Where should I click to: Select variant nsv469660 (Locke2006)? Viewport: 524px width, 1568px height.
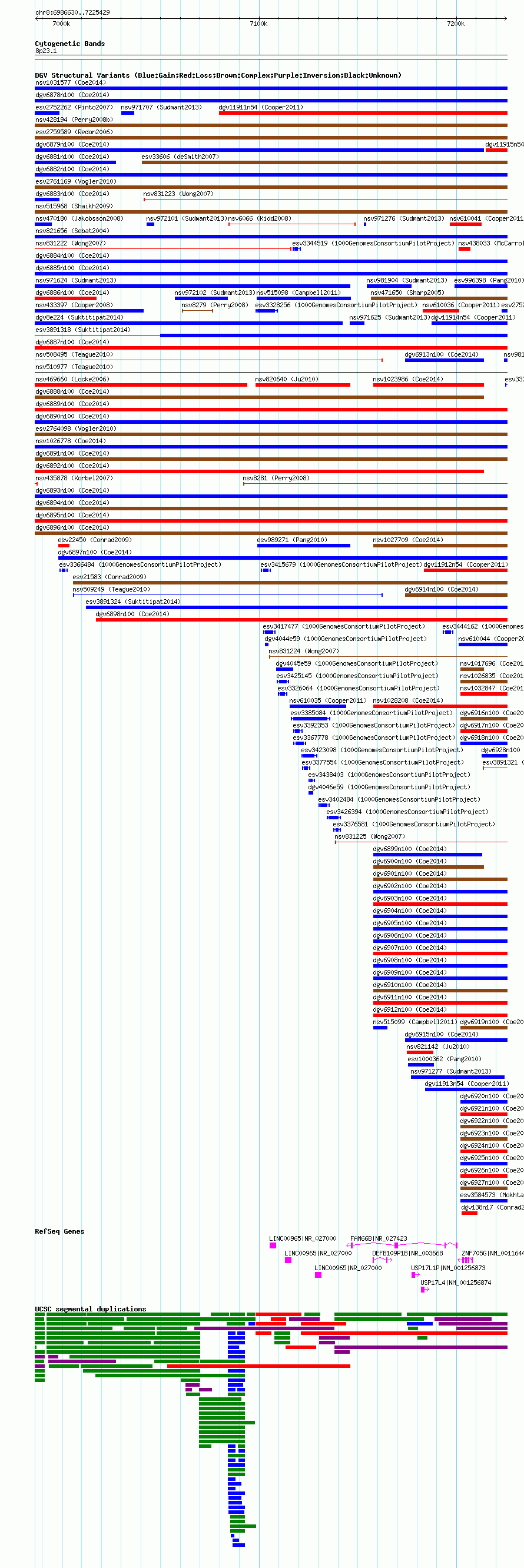72,379
